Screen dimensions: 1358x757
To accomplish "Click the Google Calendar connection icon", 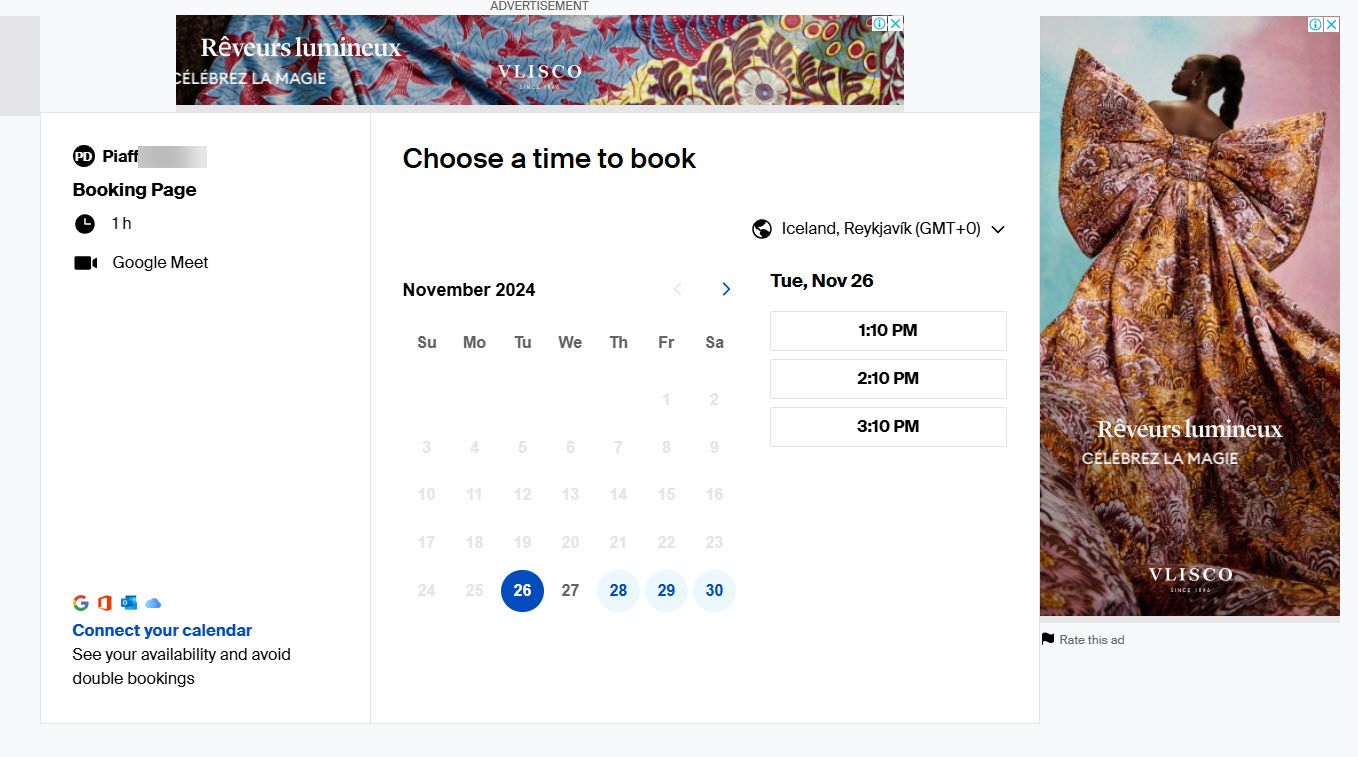I will pyautogui.click(x=80, y=602).
